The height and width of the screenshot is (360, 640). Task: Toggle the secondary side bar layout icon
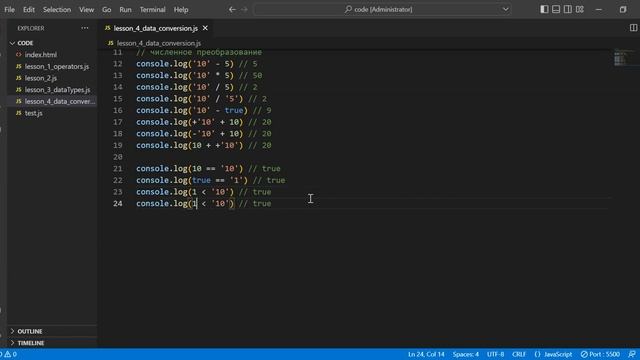[x=568, y=9]
